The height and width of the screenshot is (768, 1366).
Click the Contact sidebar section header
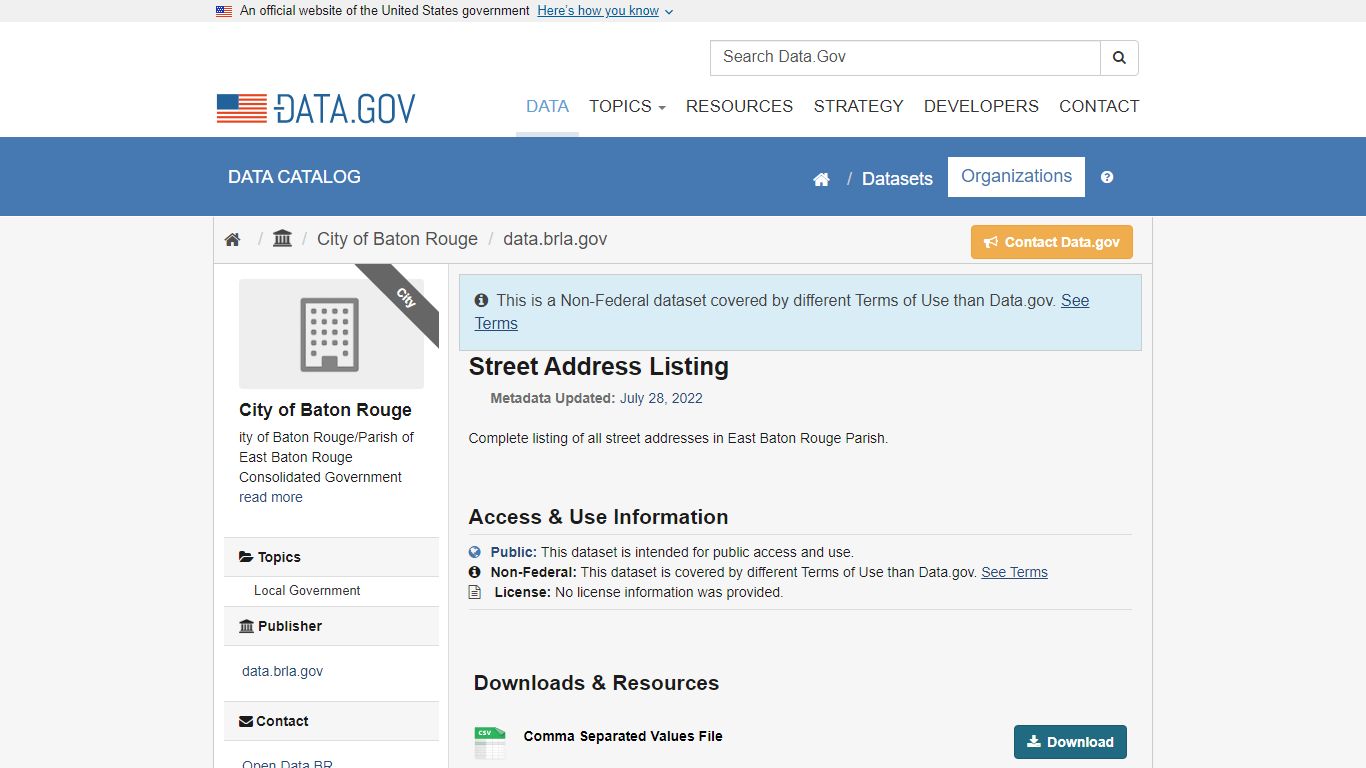coord(331,721)
